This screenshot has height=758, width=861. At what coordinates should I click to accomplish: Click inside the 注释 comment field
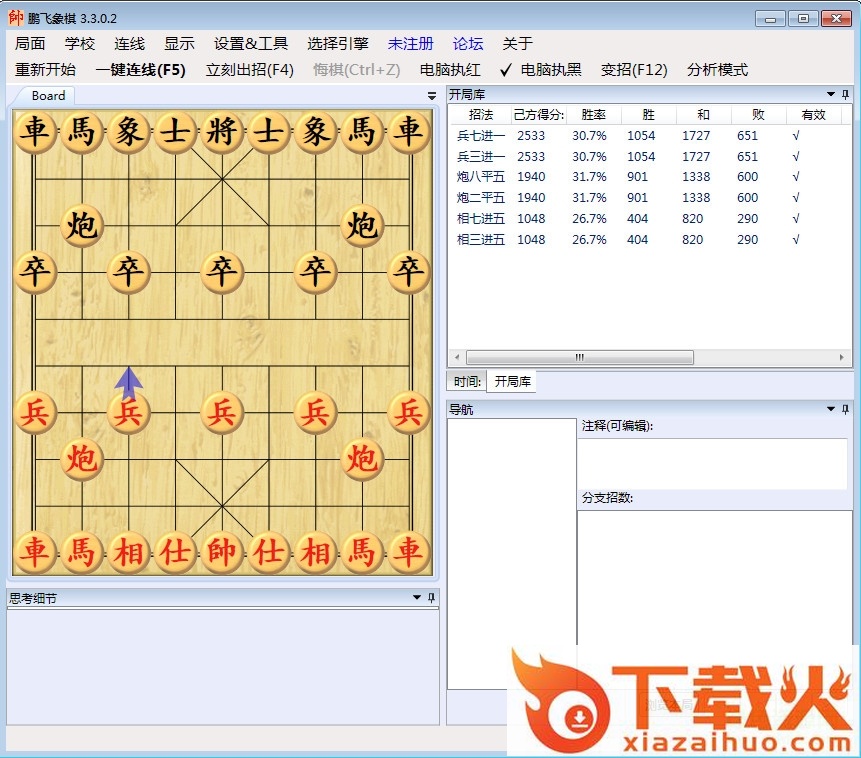click(x=712, y=464)
